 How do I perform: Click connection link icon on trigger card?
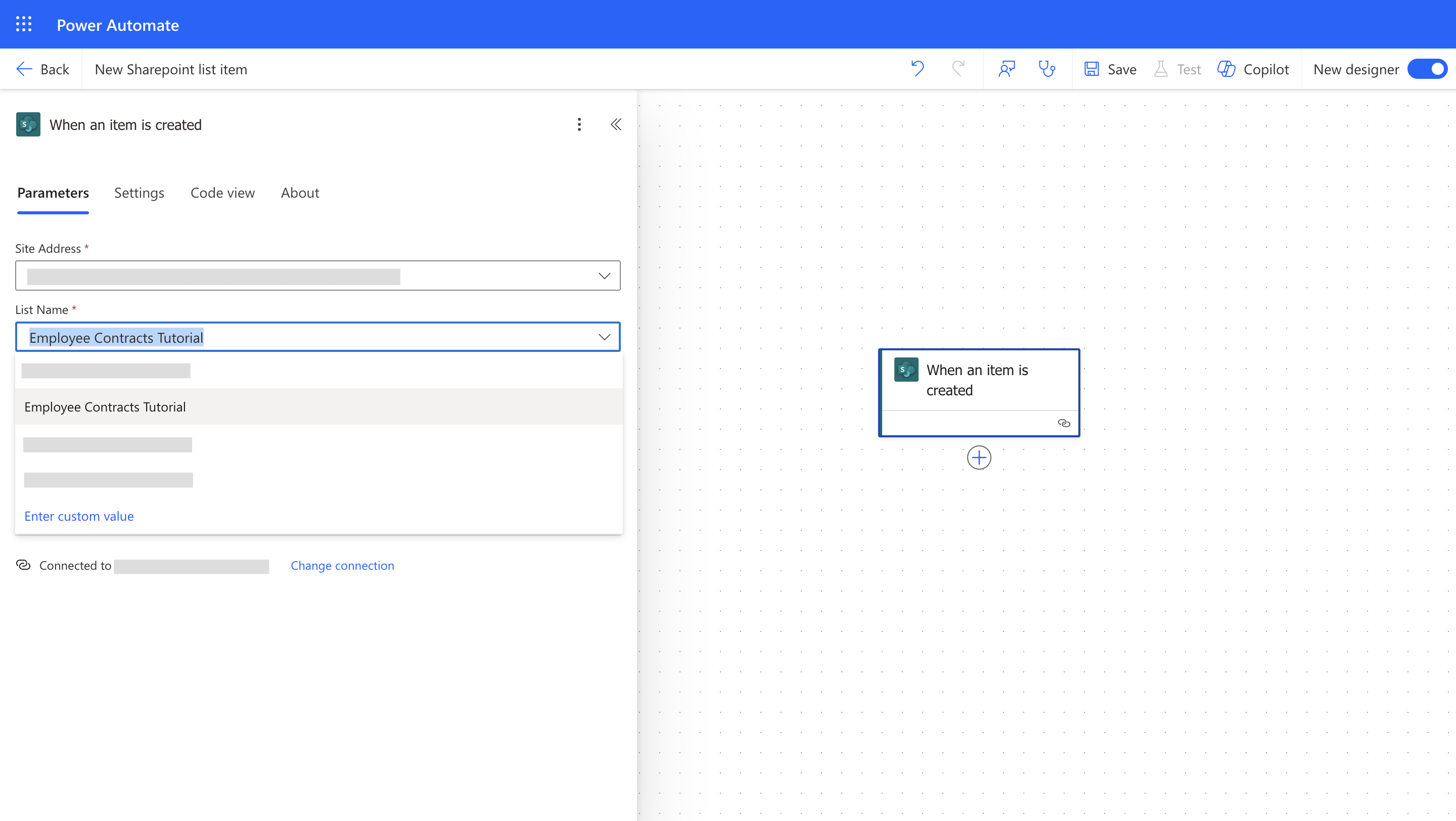tap(1064, 423)
